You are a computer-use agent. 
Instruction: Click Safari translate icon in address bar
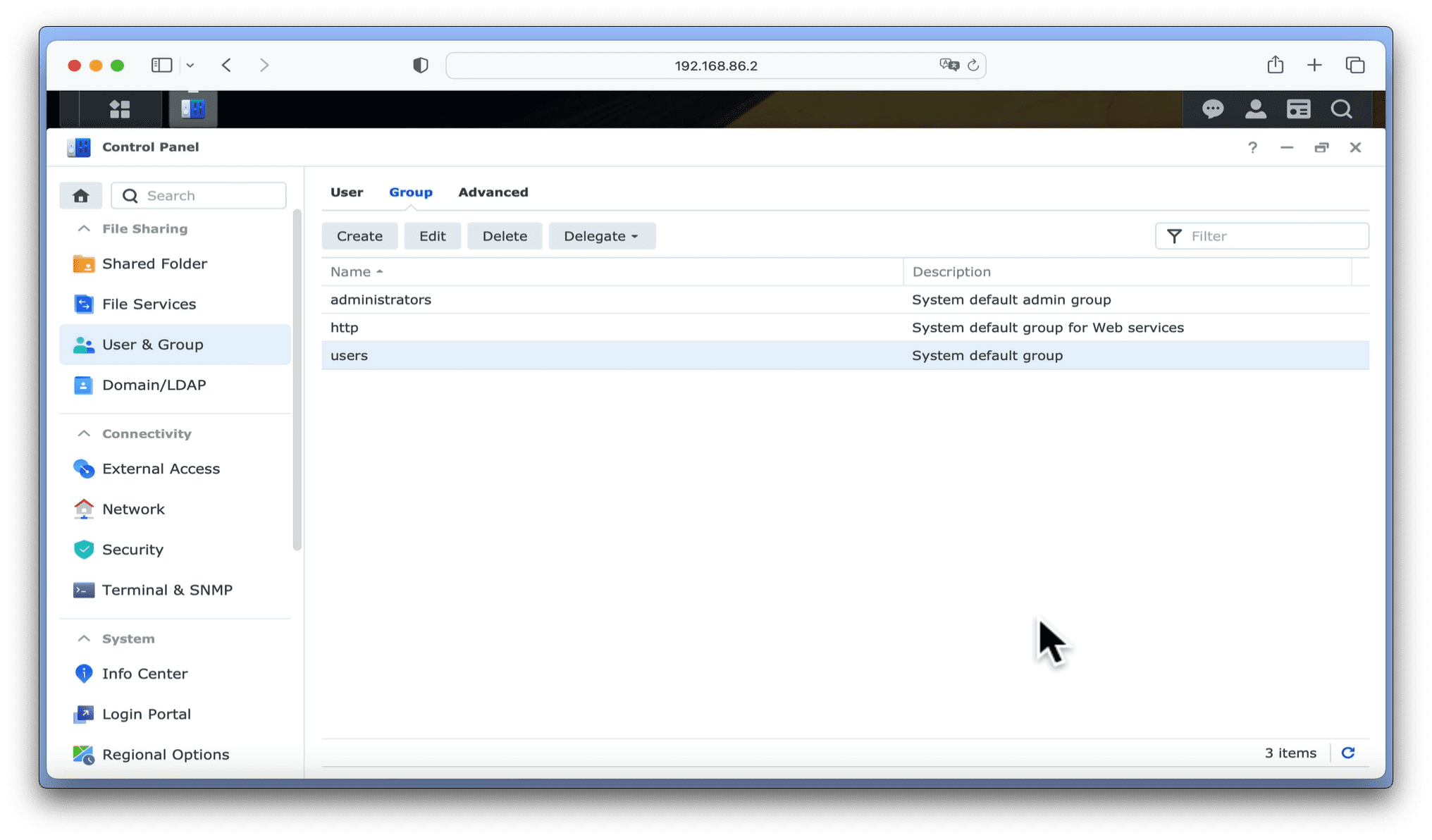949,65
